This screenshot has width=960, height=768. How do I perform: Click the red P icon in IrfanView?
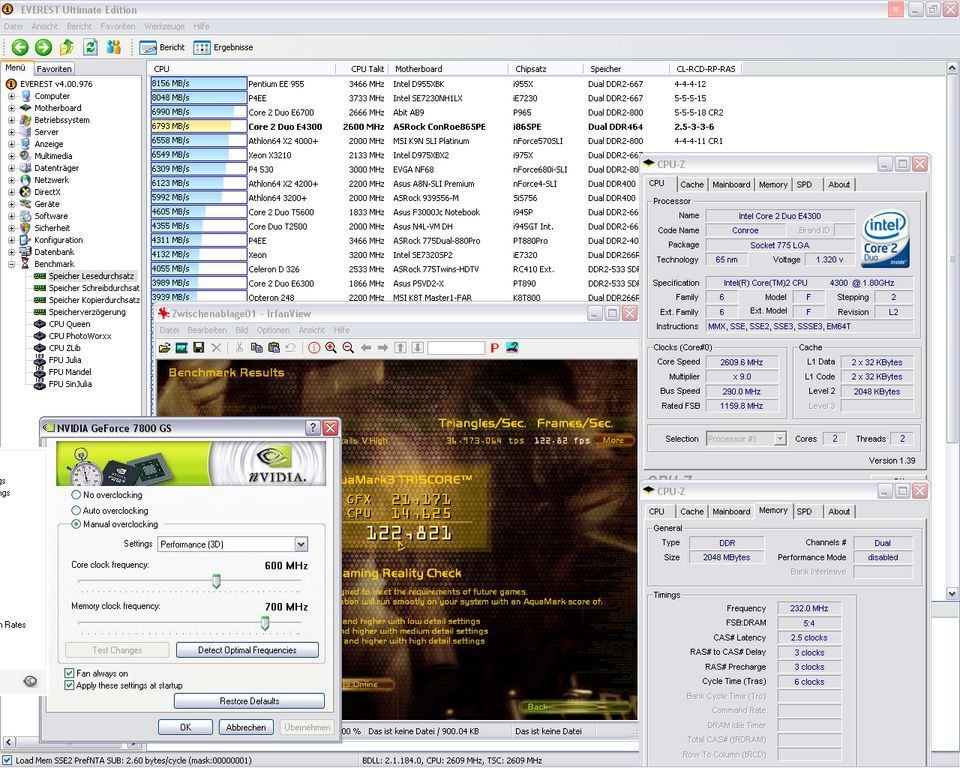[495, 348]
